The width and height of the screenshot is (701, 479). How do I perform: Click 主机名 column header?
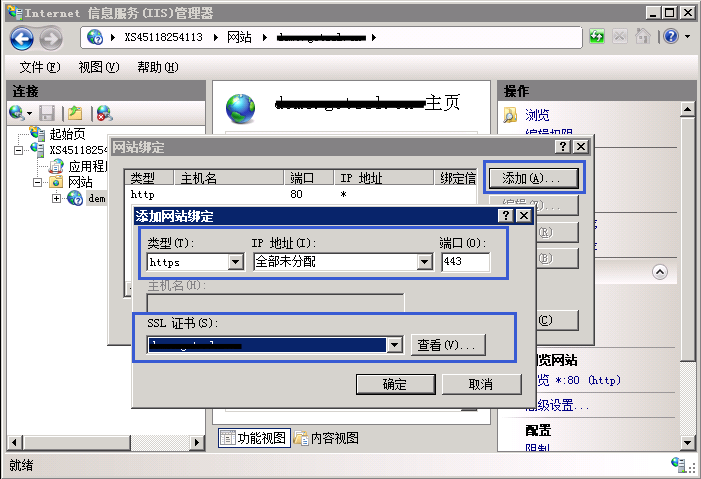228,178
